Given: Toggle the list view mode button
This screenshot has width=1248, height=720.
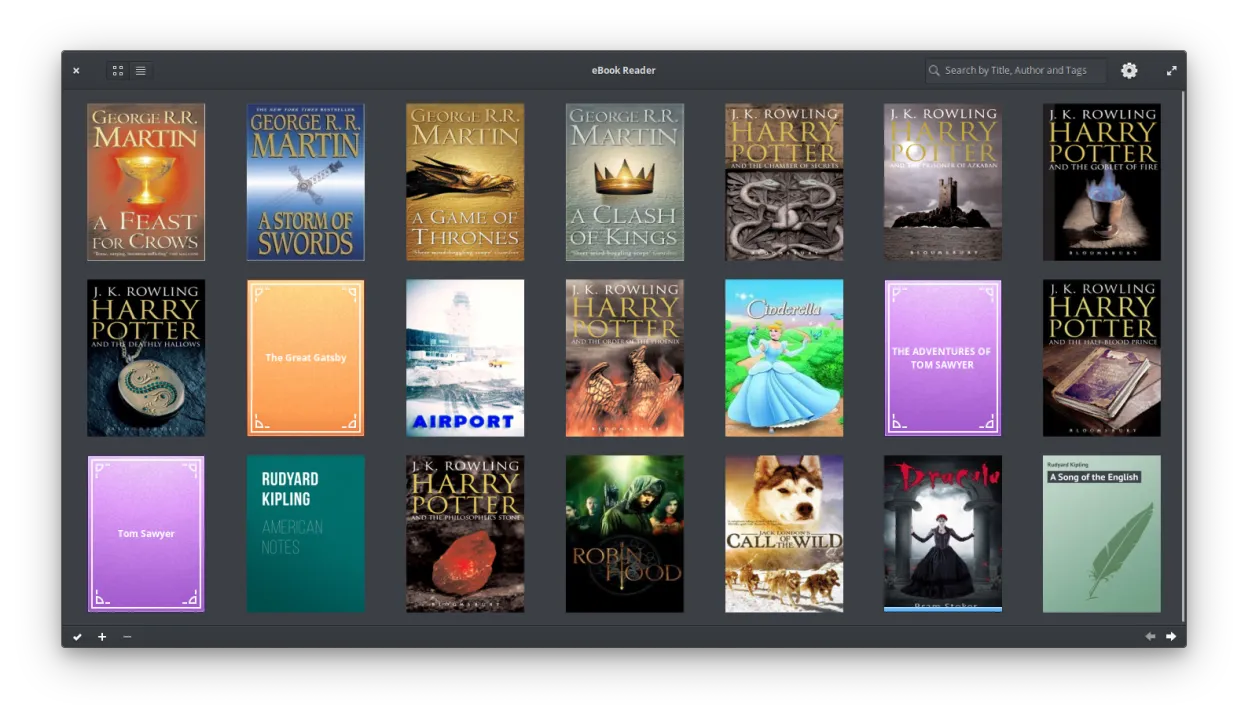Looking at the screenshot, I should click(x=140, y=70).
